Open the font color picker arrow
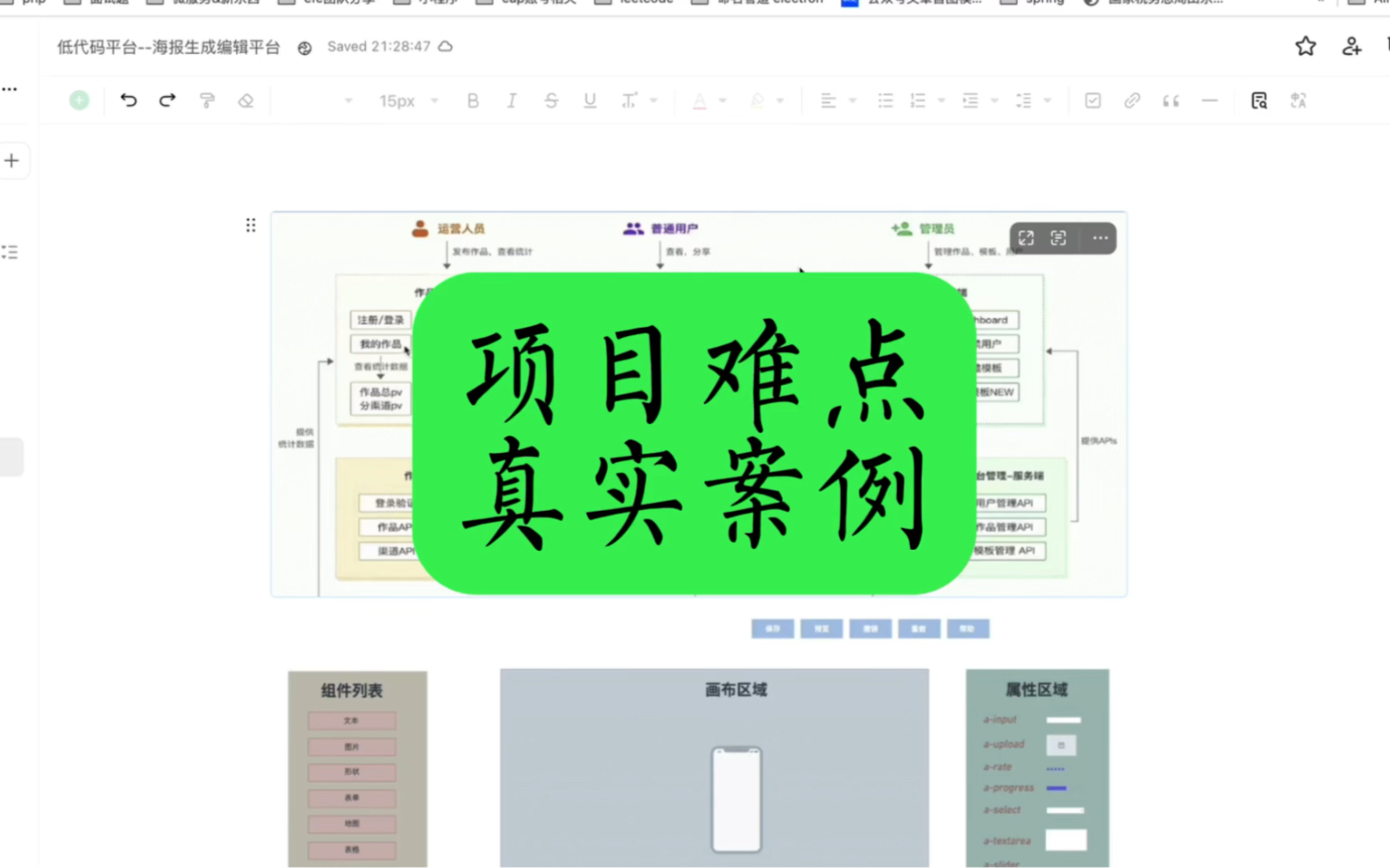The width and height of the screenshot is (1390, 868). 723,101
